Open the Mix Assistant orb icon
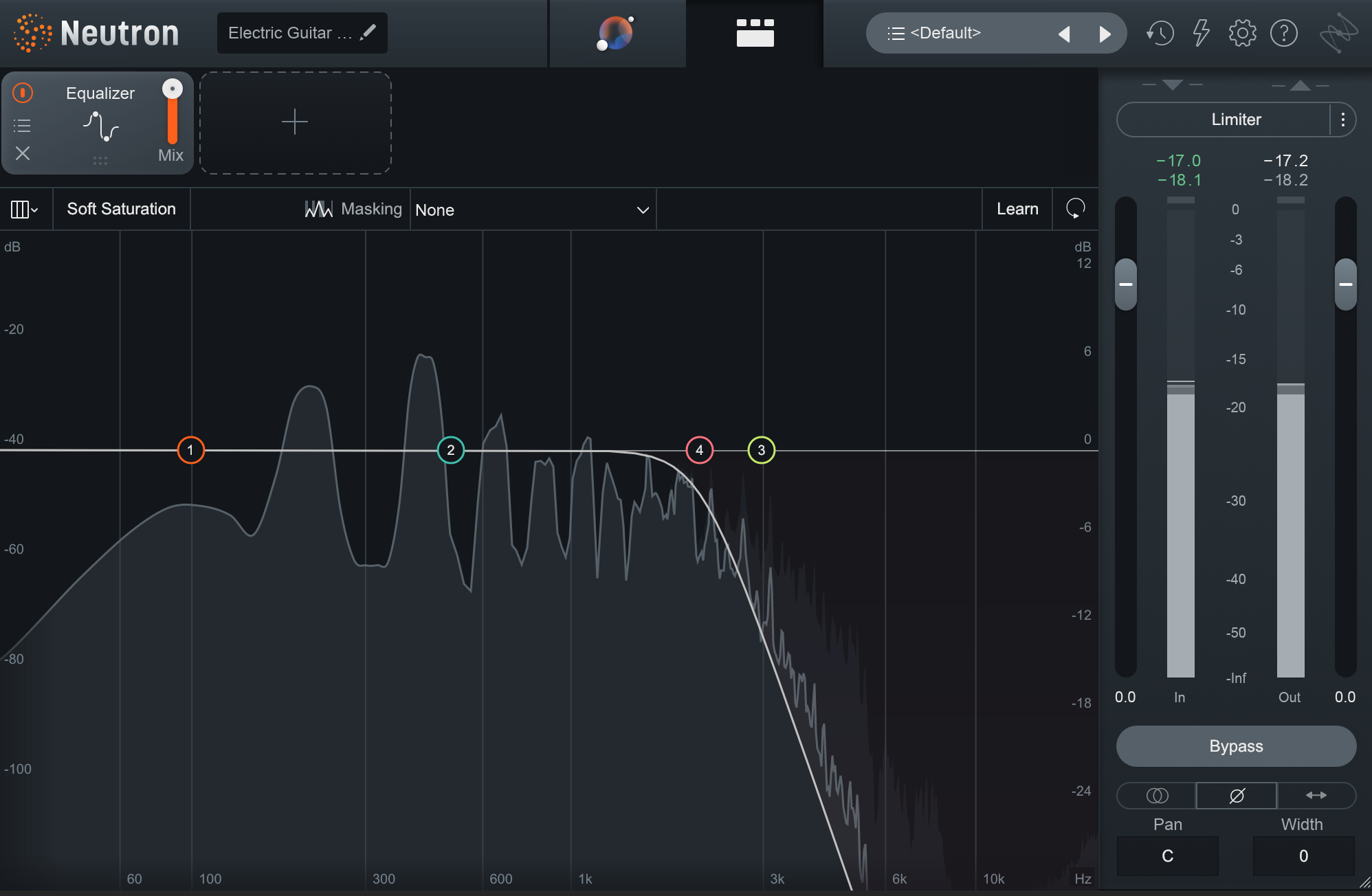 click(616, 33)
